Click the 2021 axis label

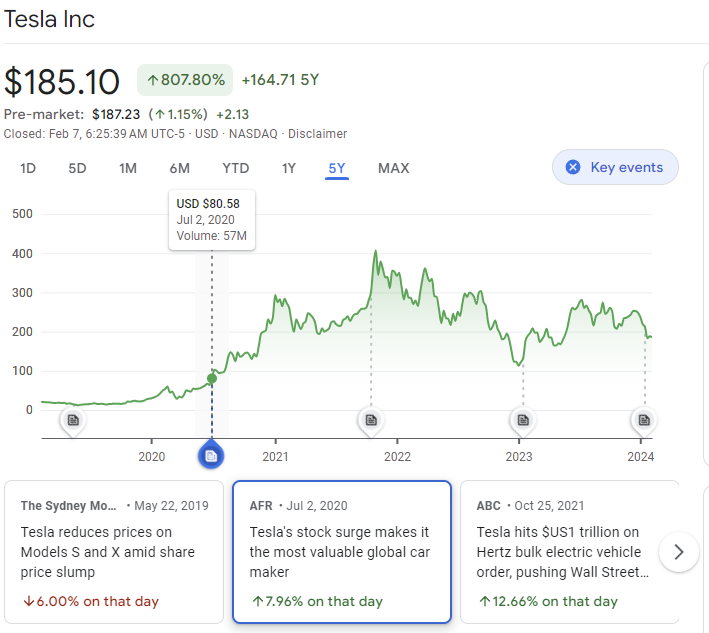click(275, 457)
